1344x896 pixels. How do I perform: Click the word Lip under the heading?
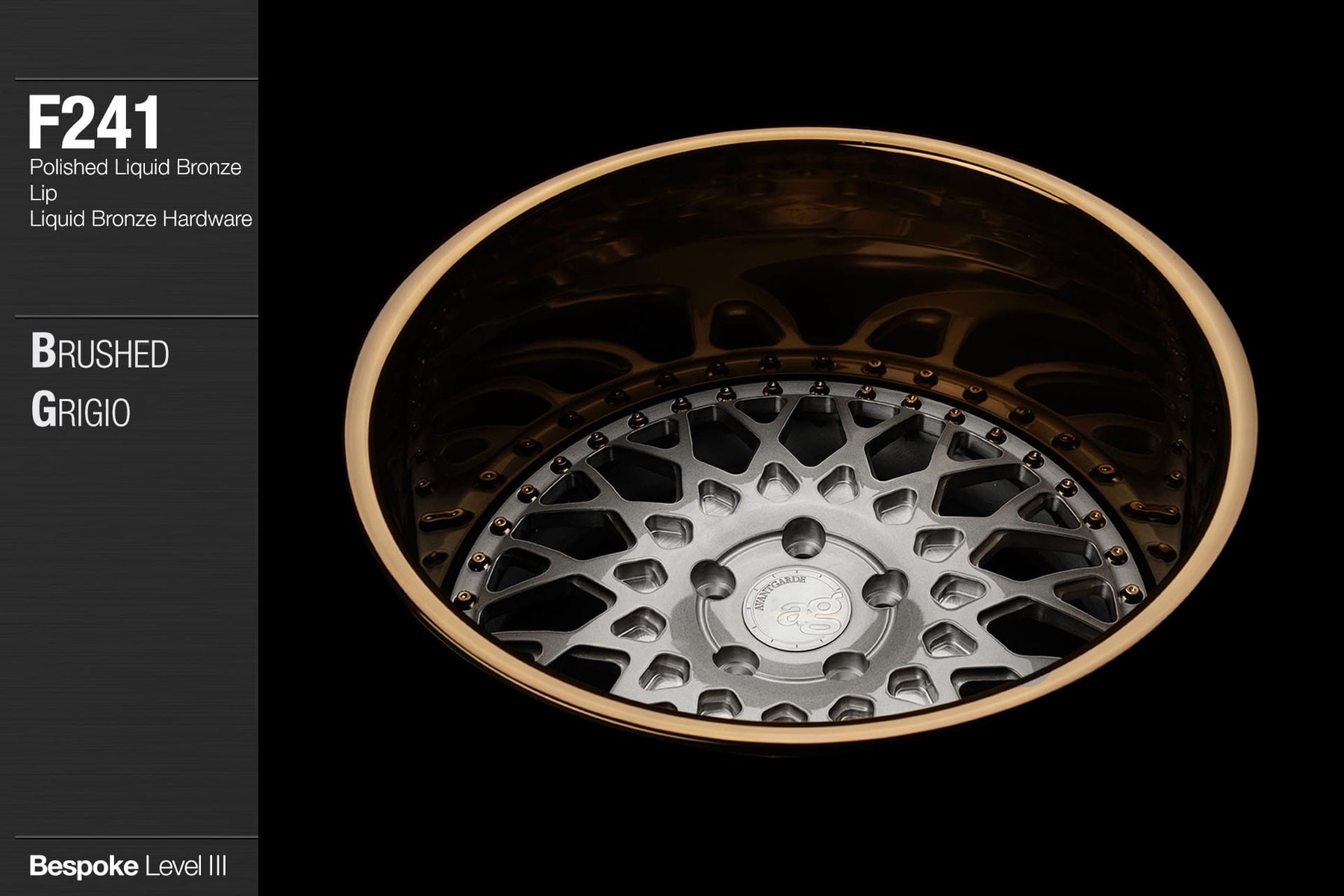click(x=43, y=193)
